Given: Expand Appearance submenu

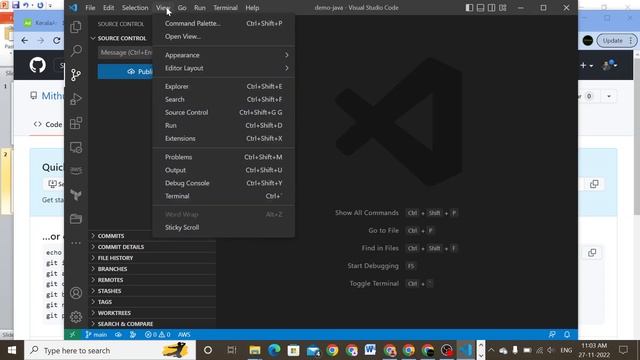Looking at the screenshot, I should tap(223, 55).
